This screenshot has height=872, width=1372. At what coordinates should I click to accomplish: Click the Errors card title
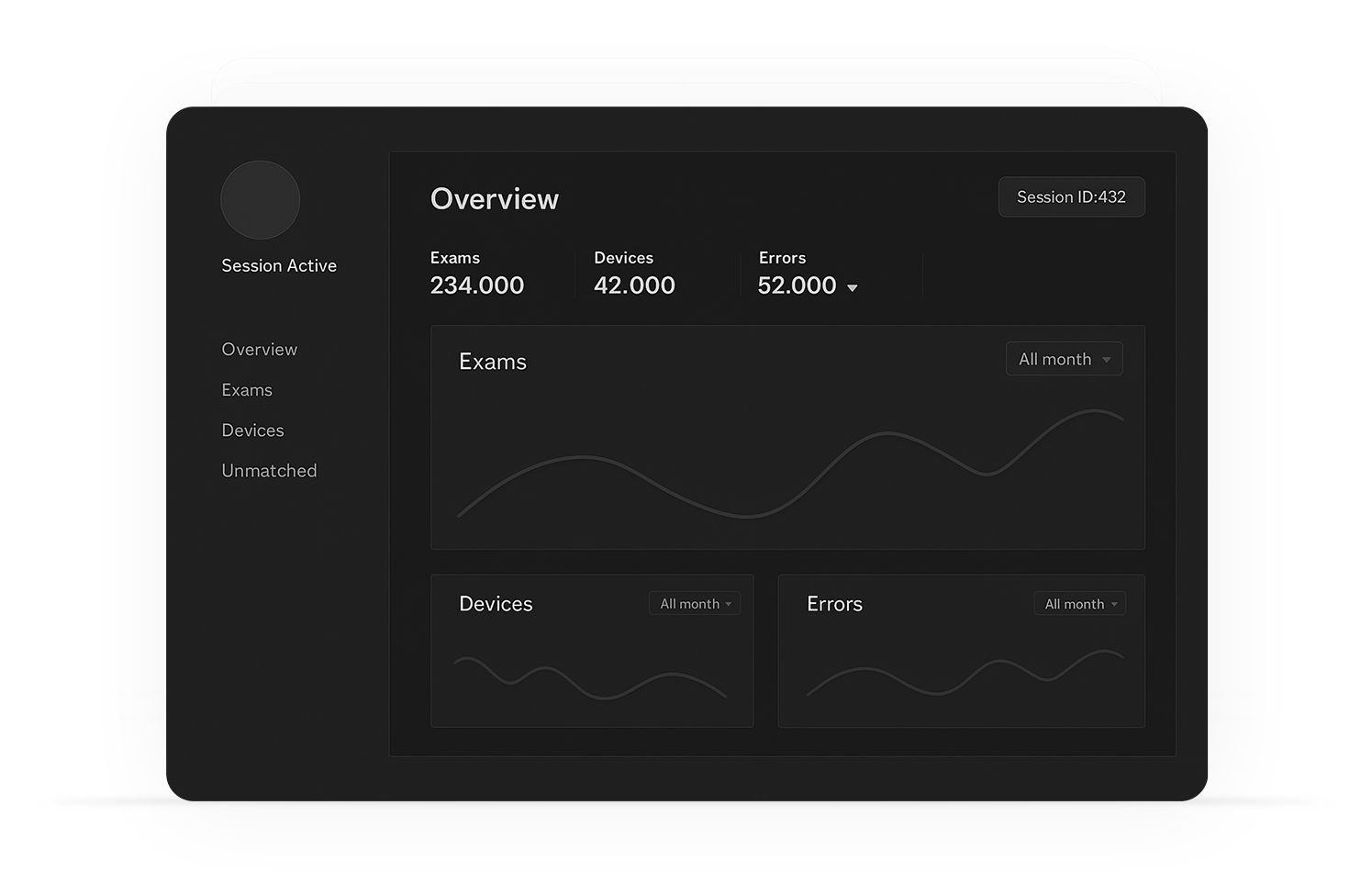tap(834, 604)
